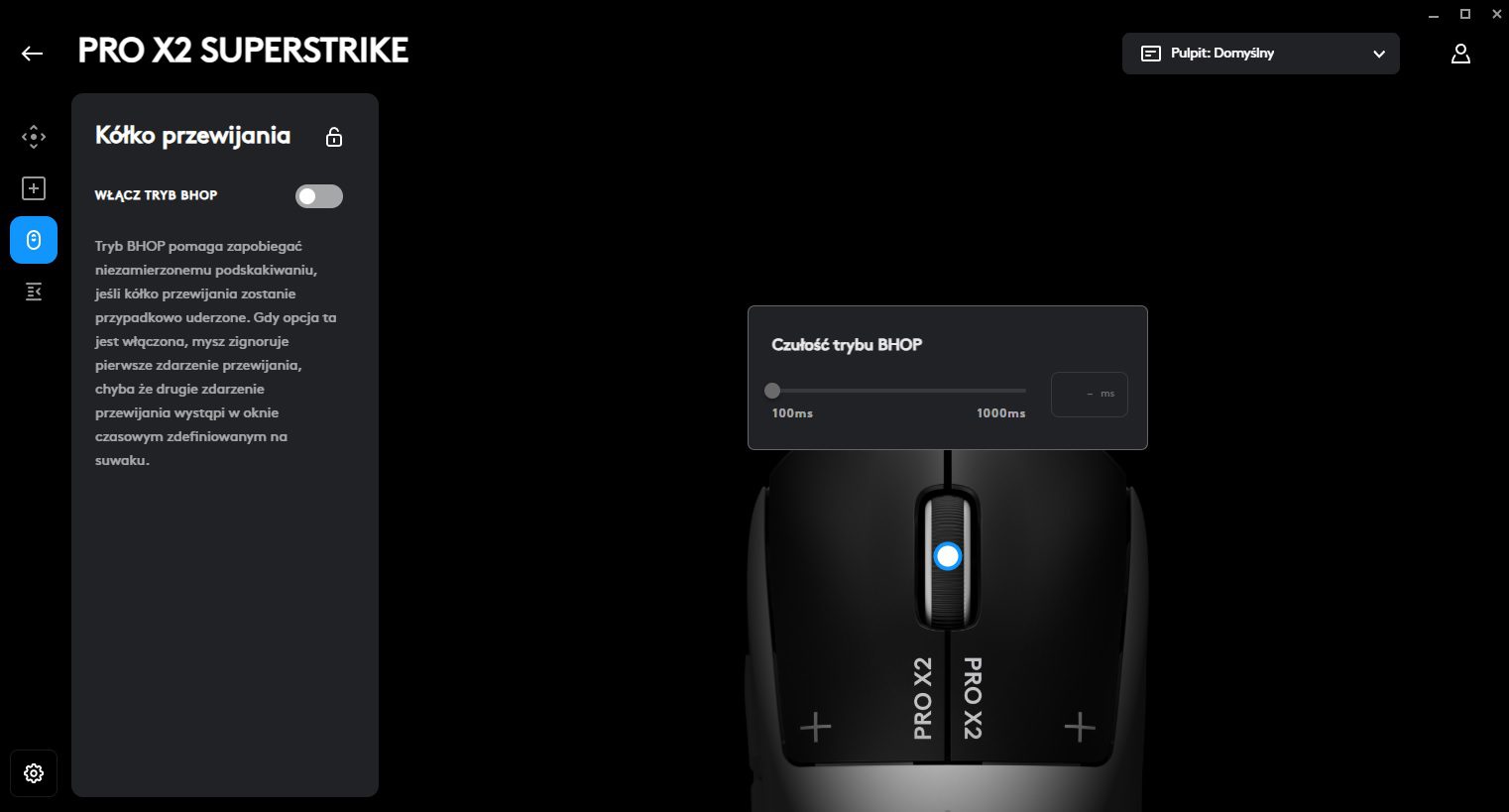The height and width of the screenshot is (812, 1509).
Task: Click the PRO X2 SUPERSTRIKE device title
Action: click(243, 52)
